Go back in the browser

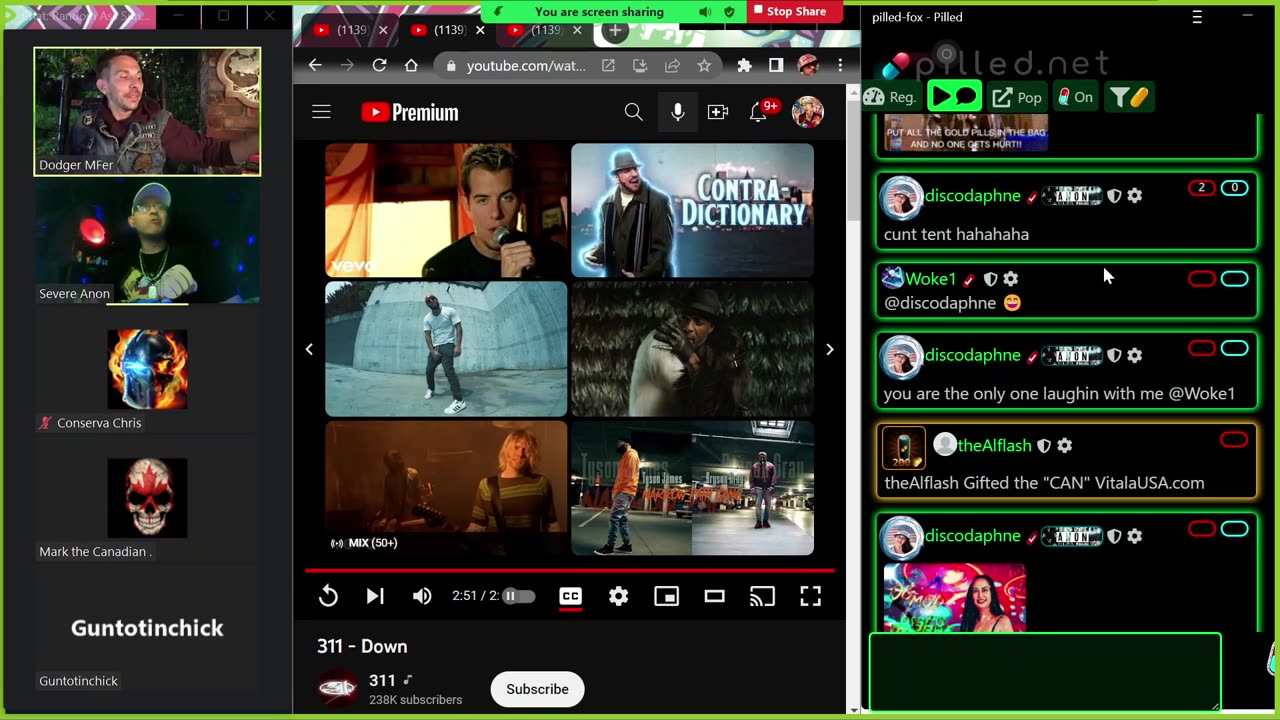pyautogui.click(x=315, y=65)
